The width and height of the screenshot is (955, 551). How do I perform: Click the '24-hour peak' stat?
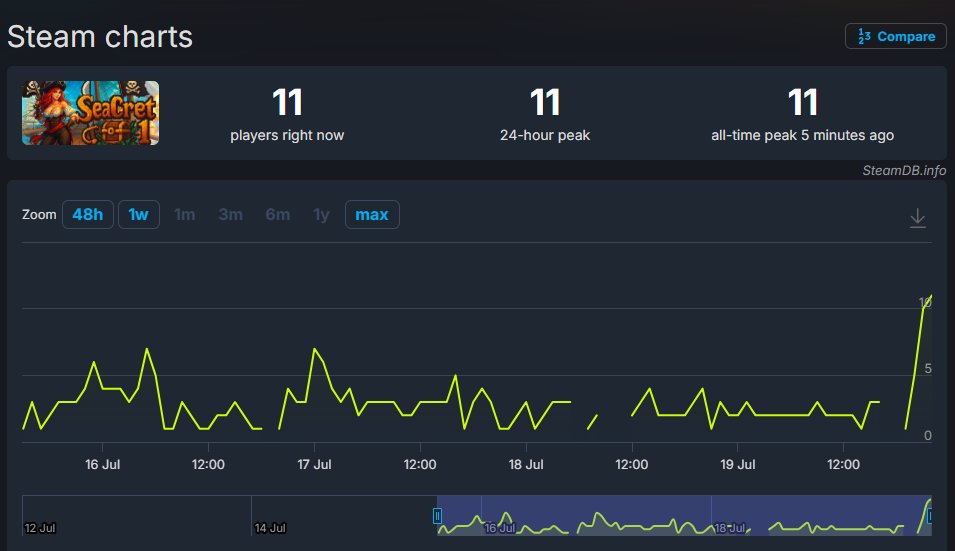pyautogui.click(x=544, y=114)
